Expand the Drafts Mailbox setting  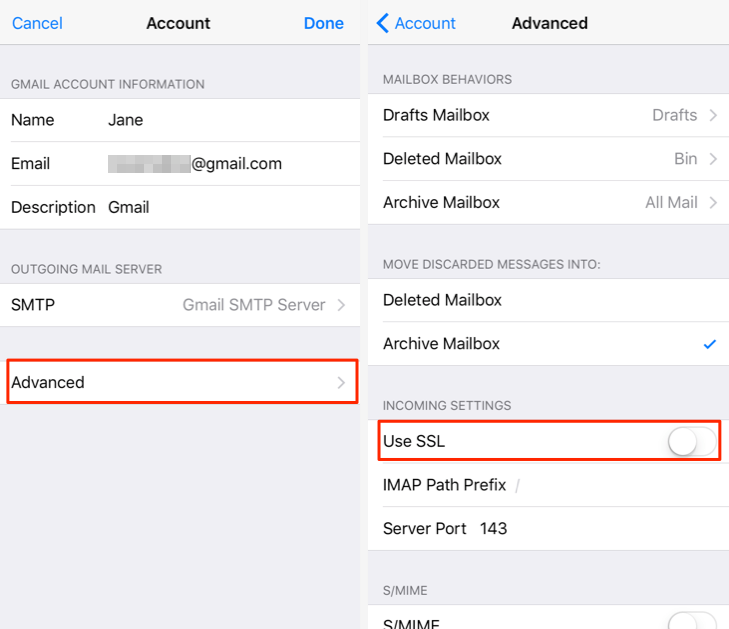coord(550,115)
